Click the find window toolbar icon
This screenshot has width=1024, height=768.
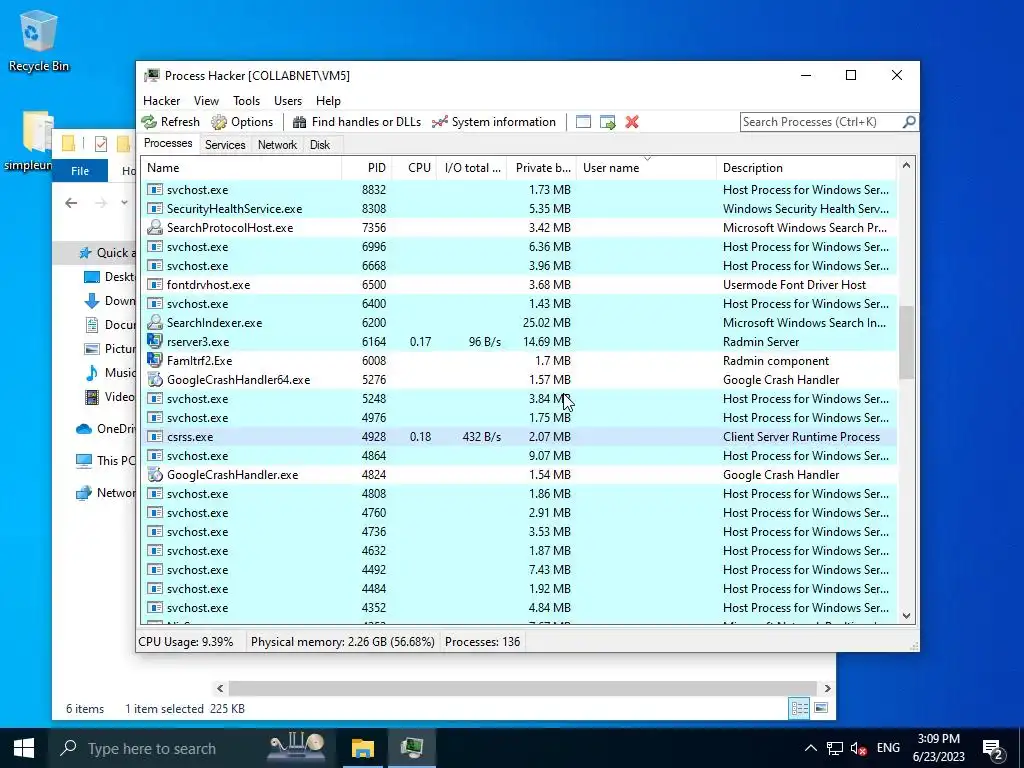(x=583, y=122)
